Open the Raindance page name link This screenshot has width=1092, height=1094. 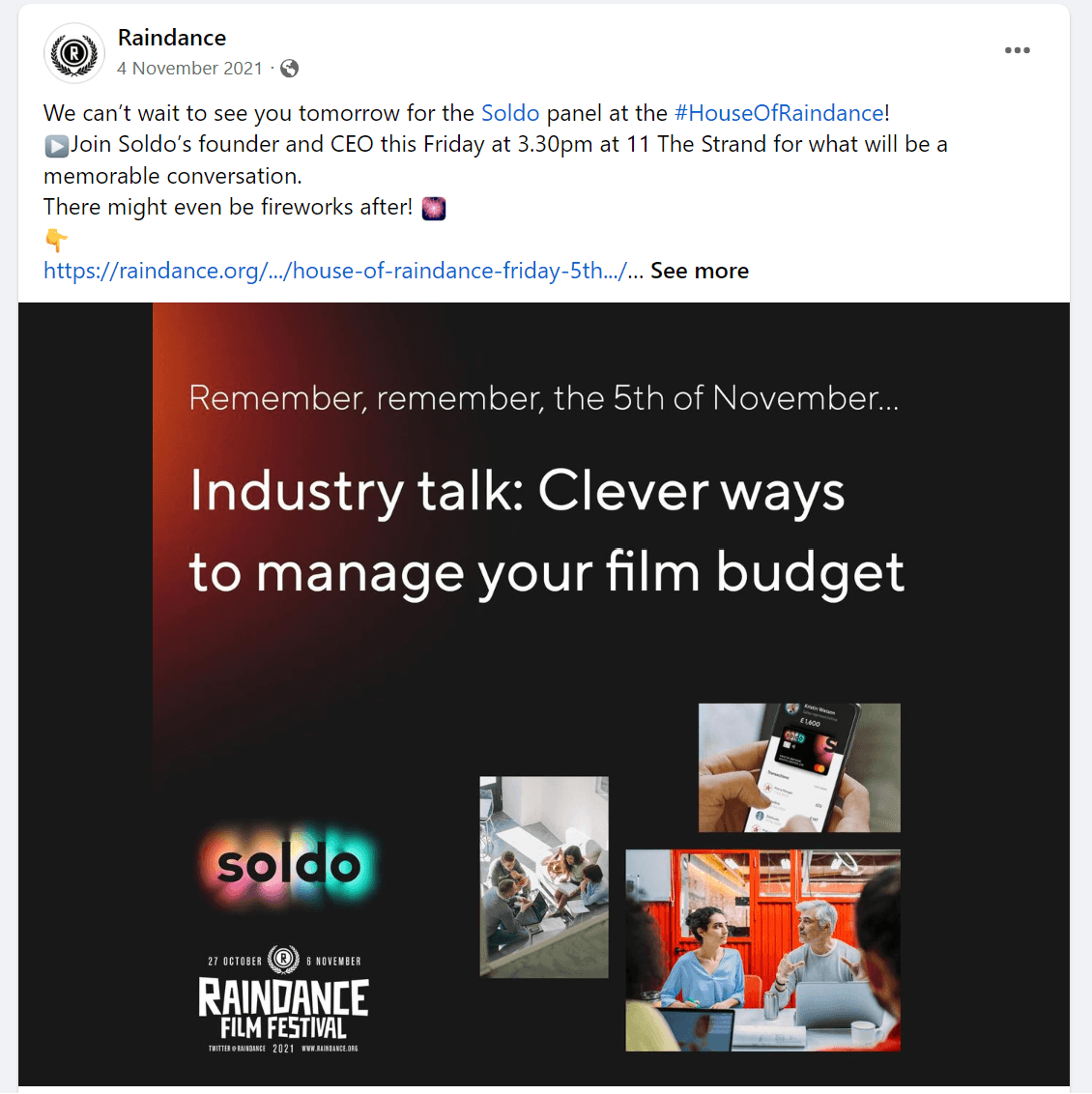[171, 38]
